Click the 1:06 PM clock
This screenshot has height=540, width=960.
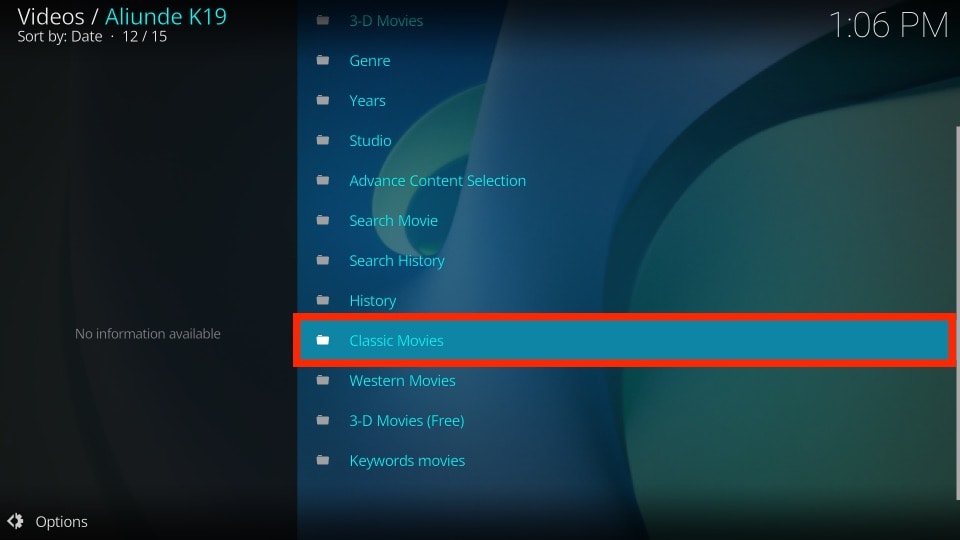[x=888, y=26]
